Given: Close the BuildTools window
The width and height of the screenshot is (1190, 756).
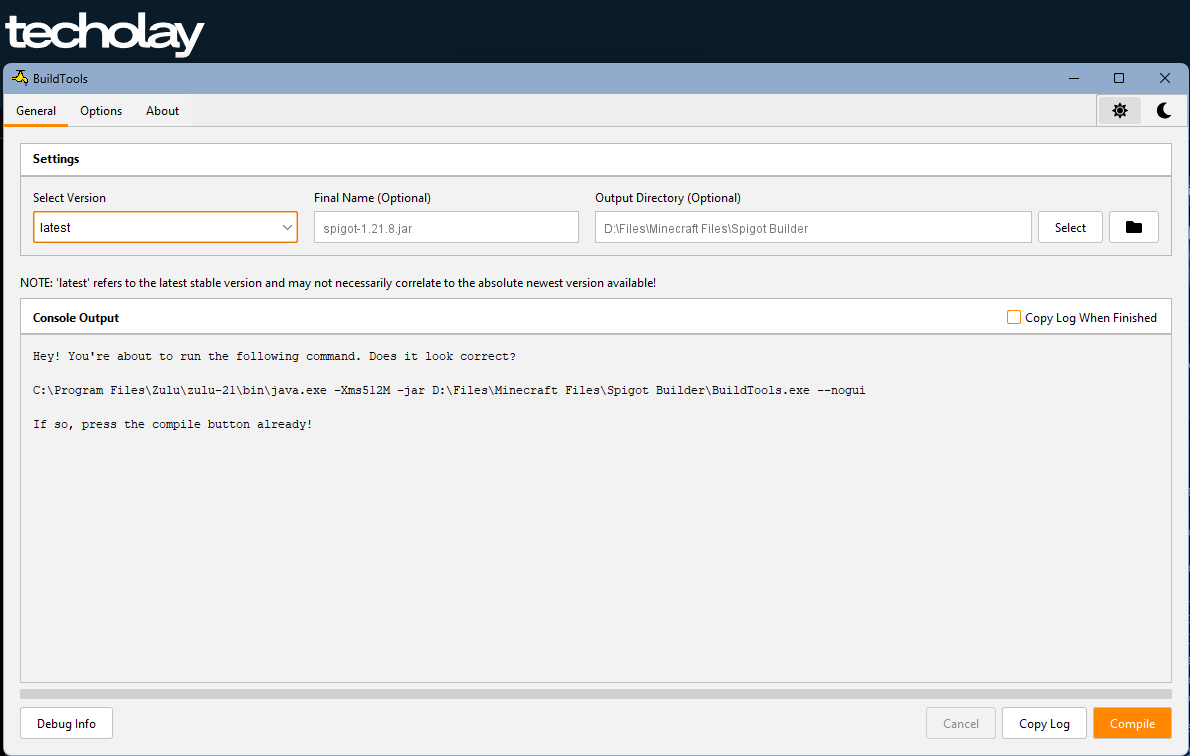Looking at the screenshot, I should coord(1164,78).
